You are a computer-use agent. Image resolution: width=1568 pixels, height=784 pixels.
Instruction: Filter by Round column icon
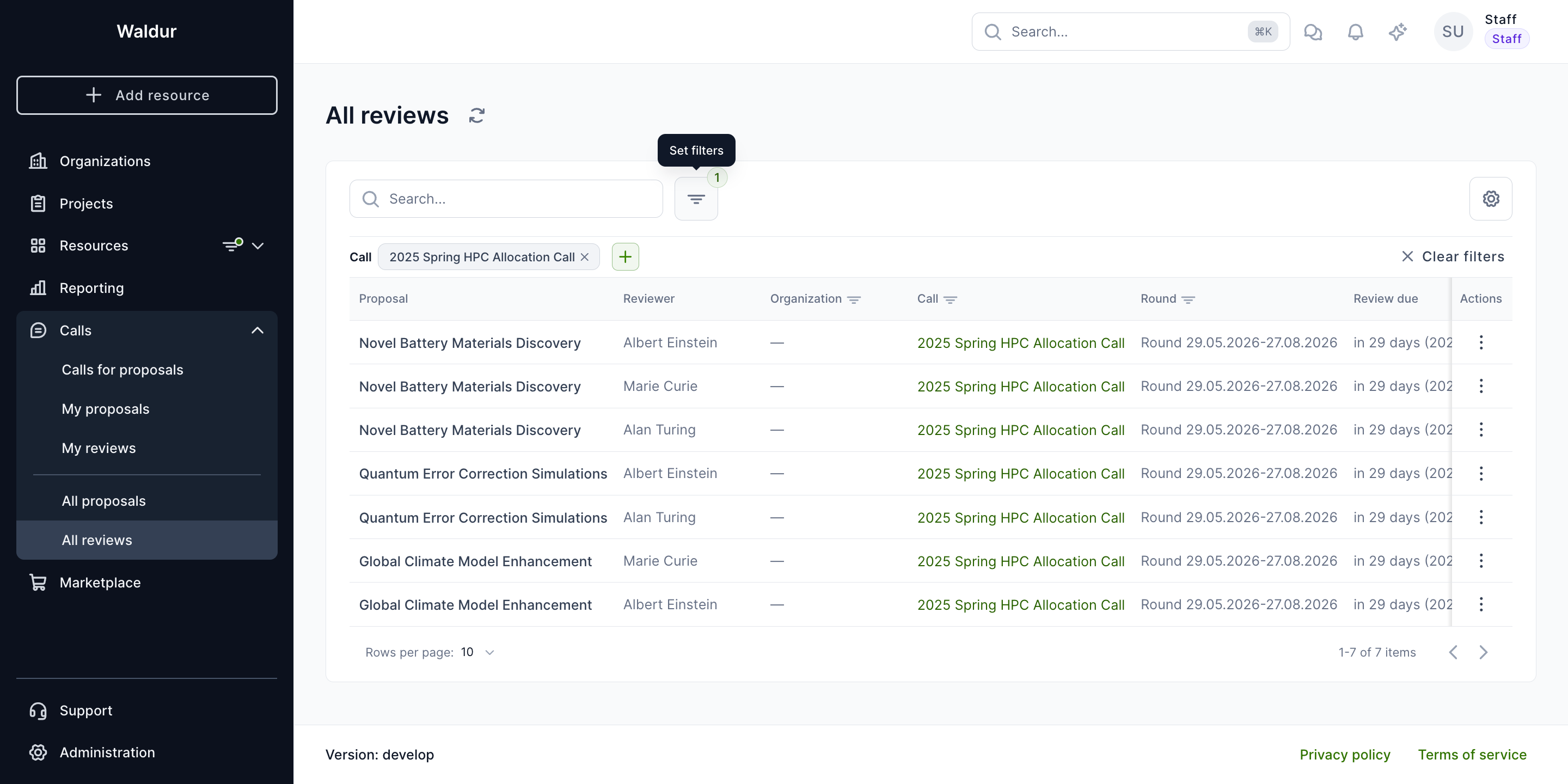point(1187,299)
